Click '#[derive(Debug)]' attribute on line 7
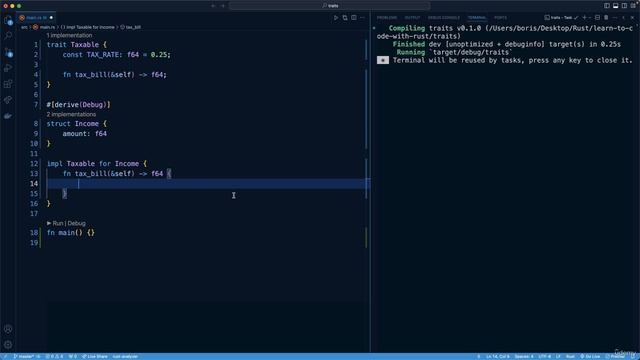Screen dimensions: 640x360 [78, 105]
